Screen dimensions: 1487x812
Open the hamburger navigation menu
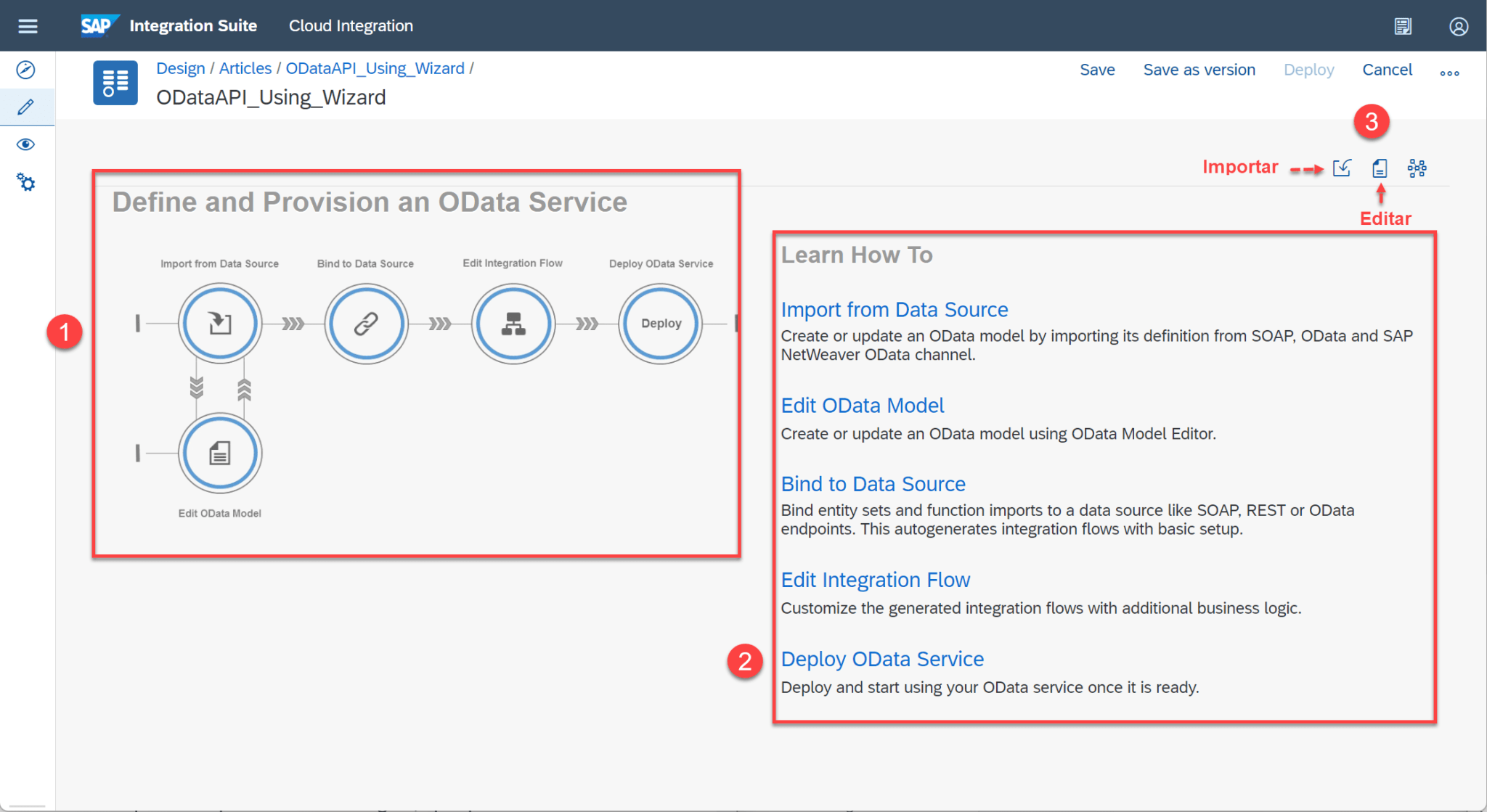(28, 26)
